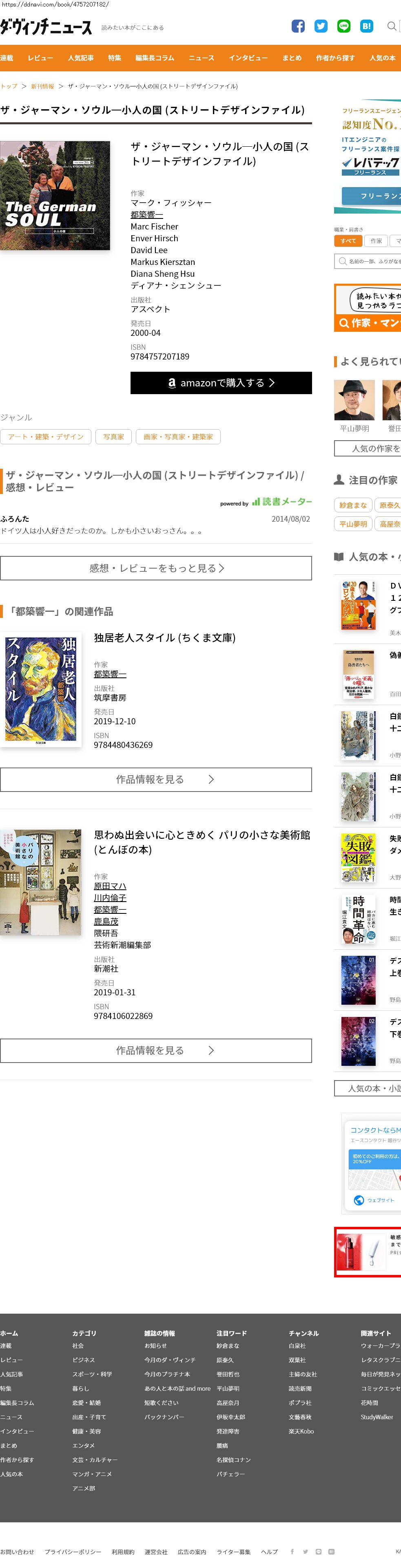This screenshot has width=401, height=1568.
Task: Expand 感想・レビューをもっと見る
Action: [156, 568]
